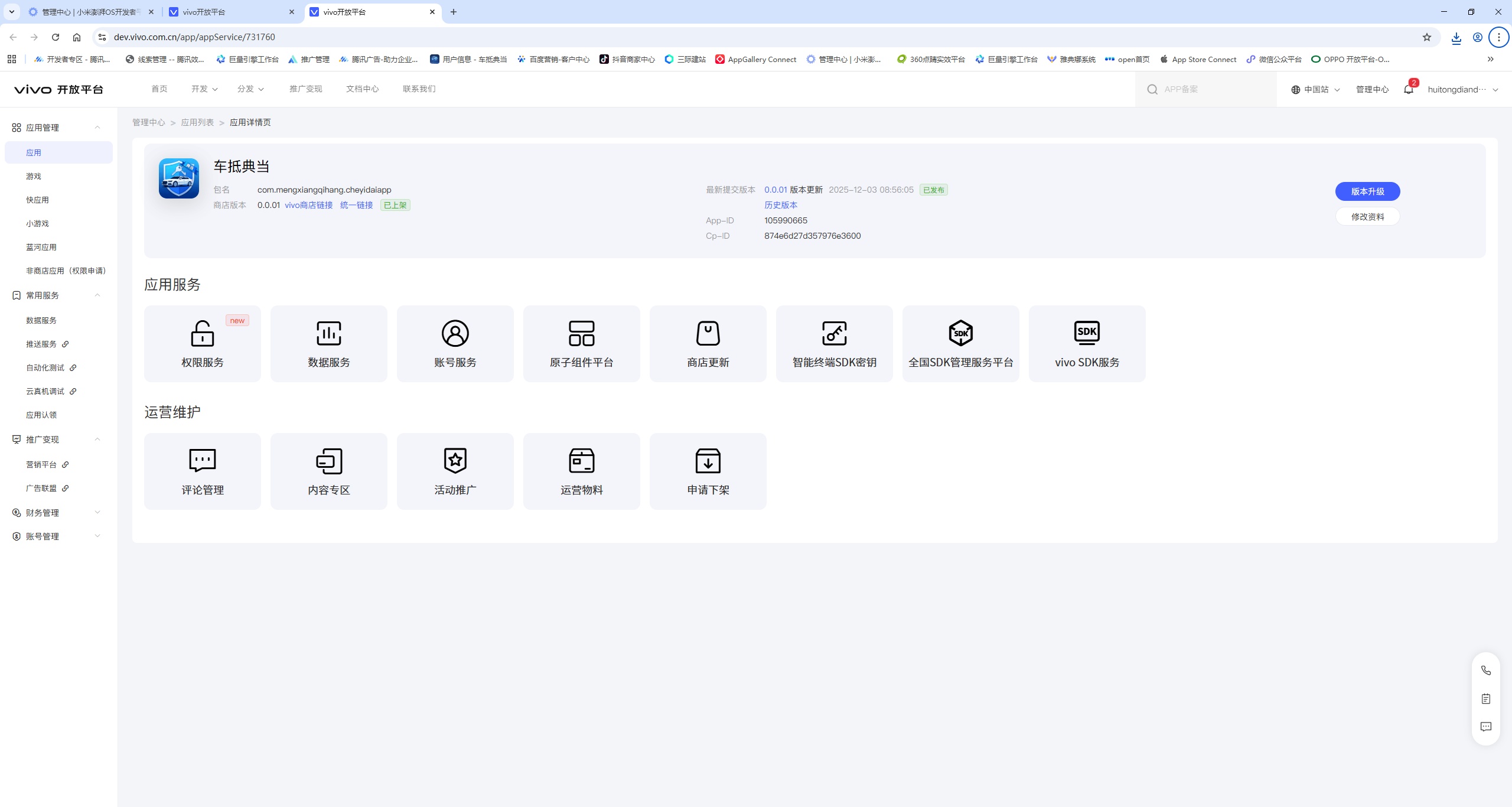The height and width of the screenshot is (807, 1512).
Task: Click the floating phone contact icon
Action: 1485,669
